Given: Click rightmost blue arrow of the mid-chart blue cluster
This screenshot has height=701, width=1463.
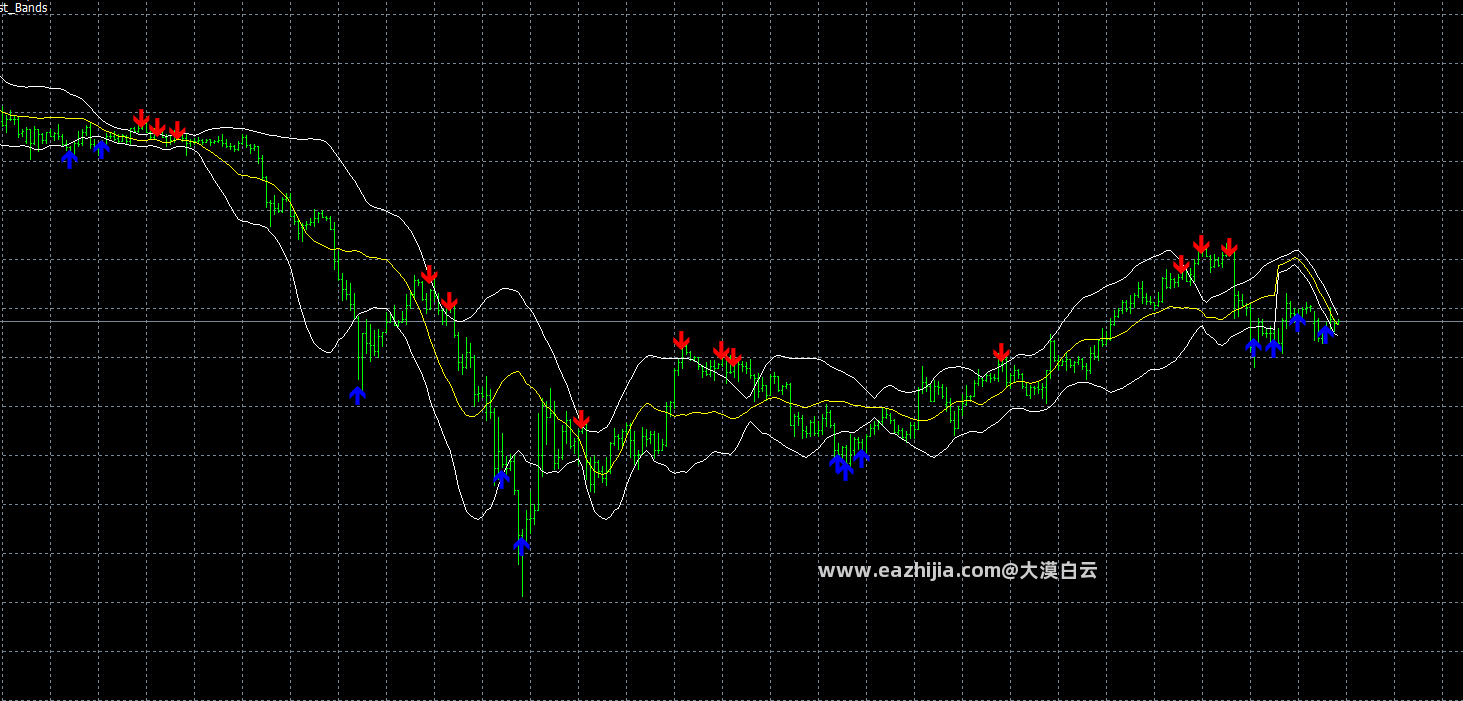Looking at the screenshot, I should coord(861,458).
